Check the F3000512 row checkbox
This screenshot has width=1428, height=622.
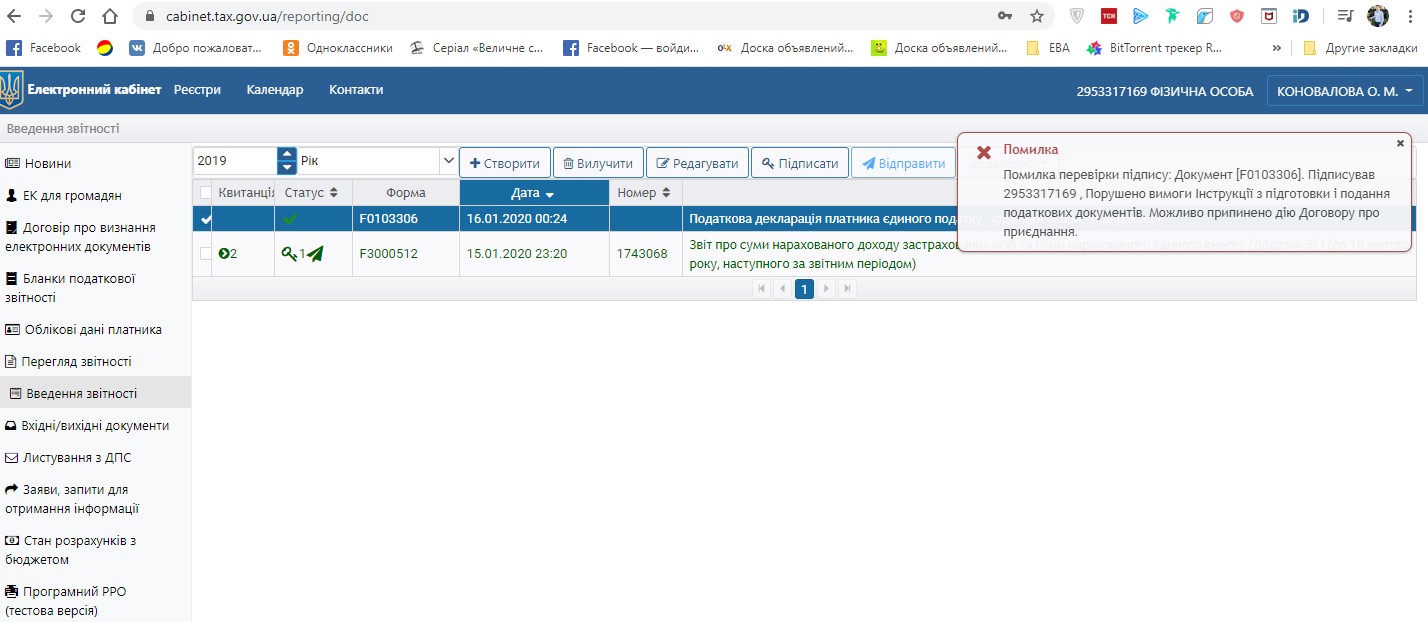(206, 254)
